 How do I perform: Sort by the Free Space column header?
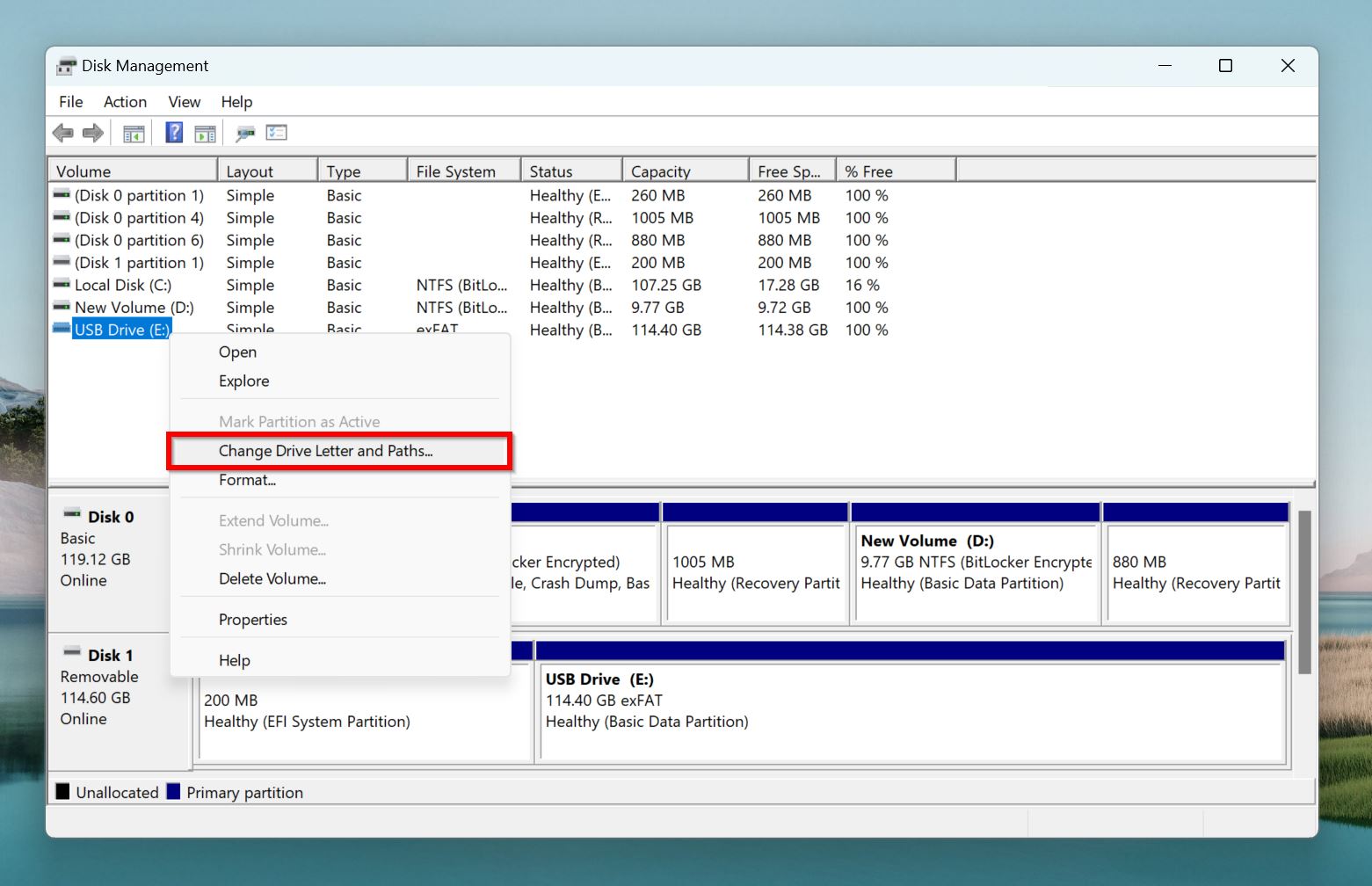point(793,171)
